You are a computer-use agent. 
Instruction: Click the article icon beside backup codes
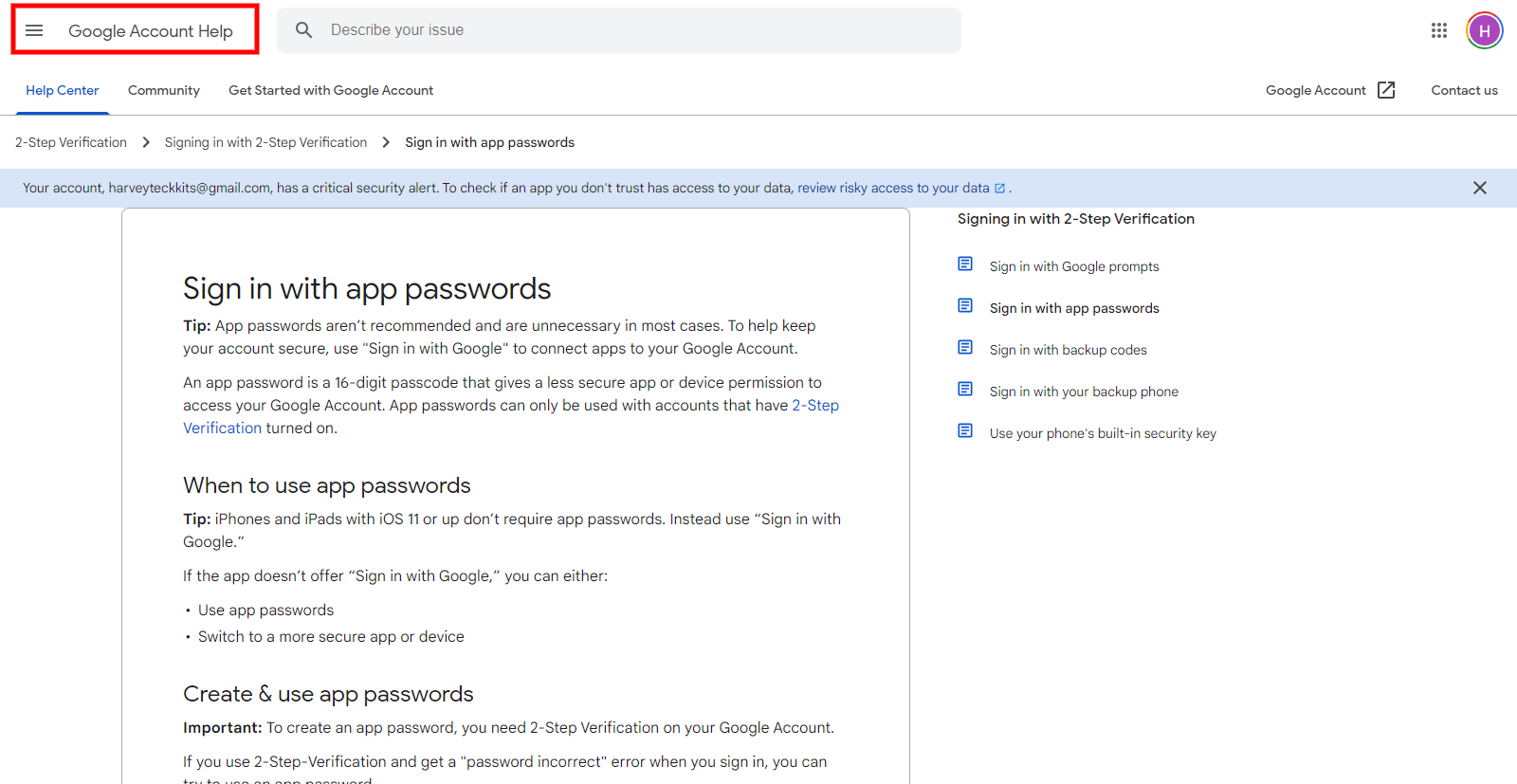click(965, 348)
